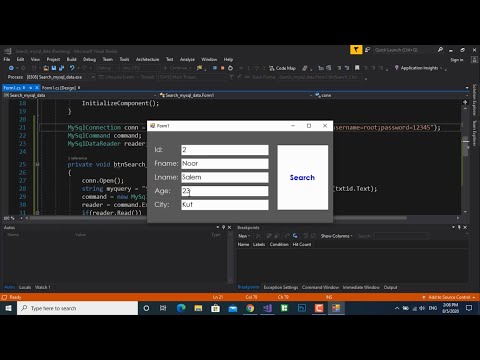Click the Sign in link
The width and height of the screenshot is (480, 360).
[x=457, y=60]
